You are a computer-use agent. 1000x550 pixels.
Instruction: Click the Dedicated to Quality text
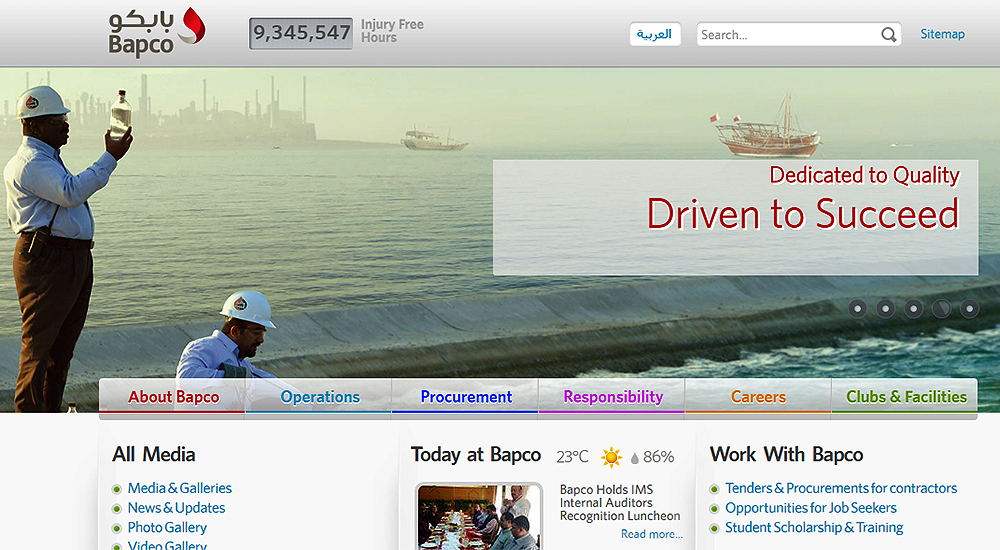(x=864, y=175)
